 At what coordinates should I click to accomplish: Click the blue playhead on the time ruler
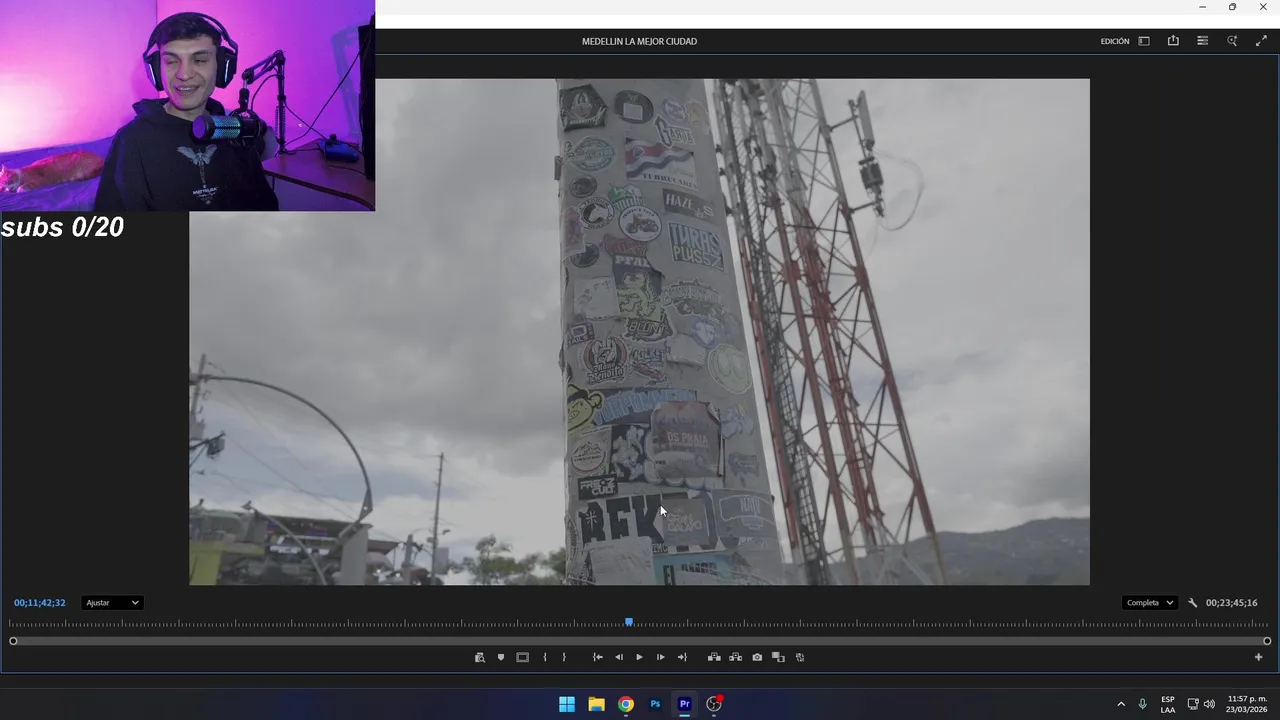(x=629, y=622)
